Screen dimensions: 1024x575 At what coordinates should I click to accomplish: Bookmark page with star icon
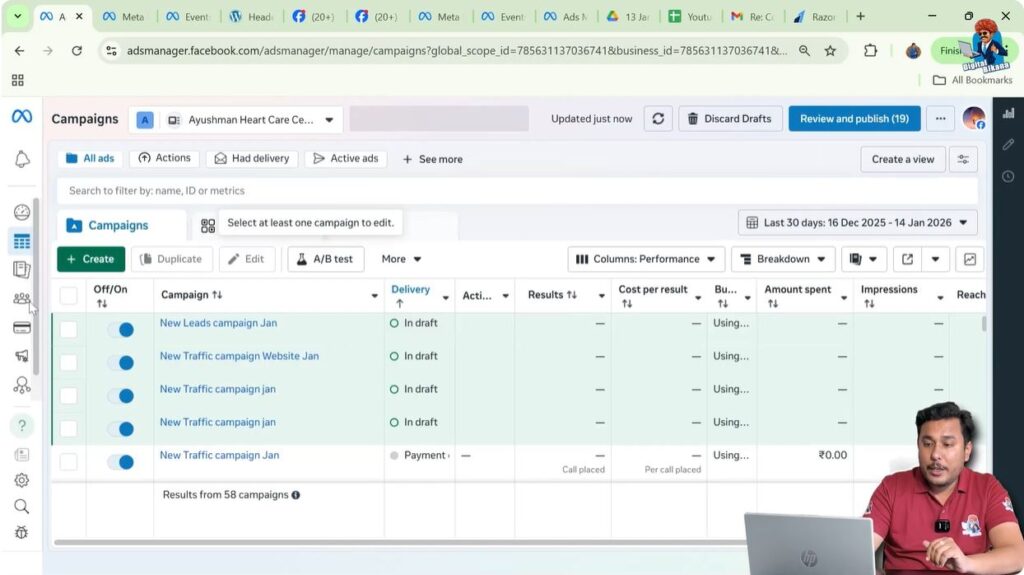tap(830, 50)
